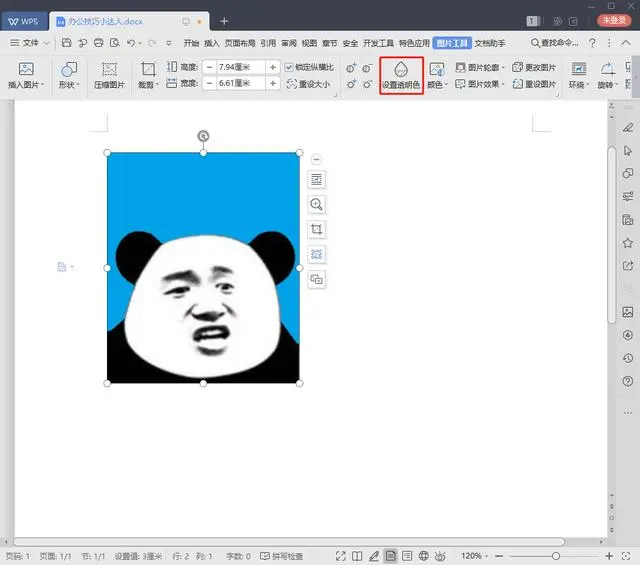This screenshot has width=640, height=565.
Task: Switch to web layout globe view
Action: coord(424,556)
